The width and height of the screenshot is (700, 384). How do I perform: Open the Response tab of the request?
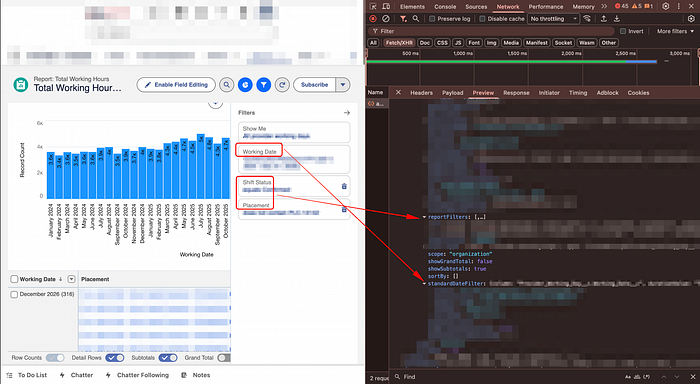(x=516, y=93)
